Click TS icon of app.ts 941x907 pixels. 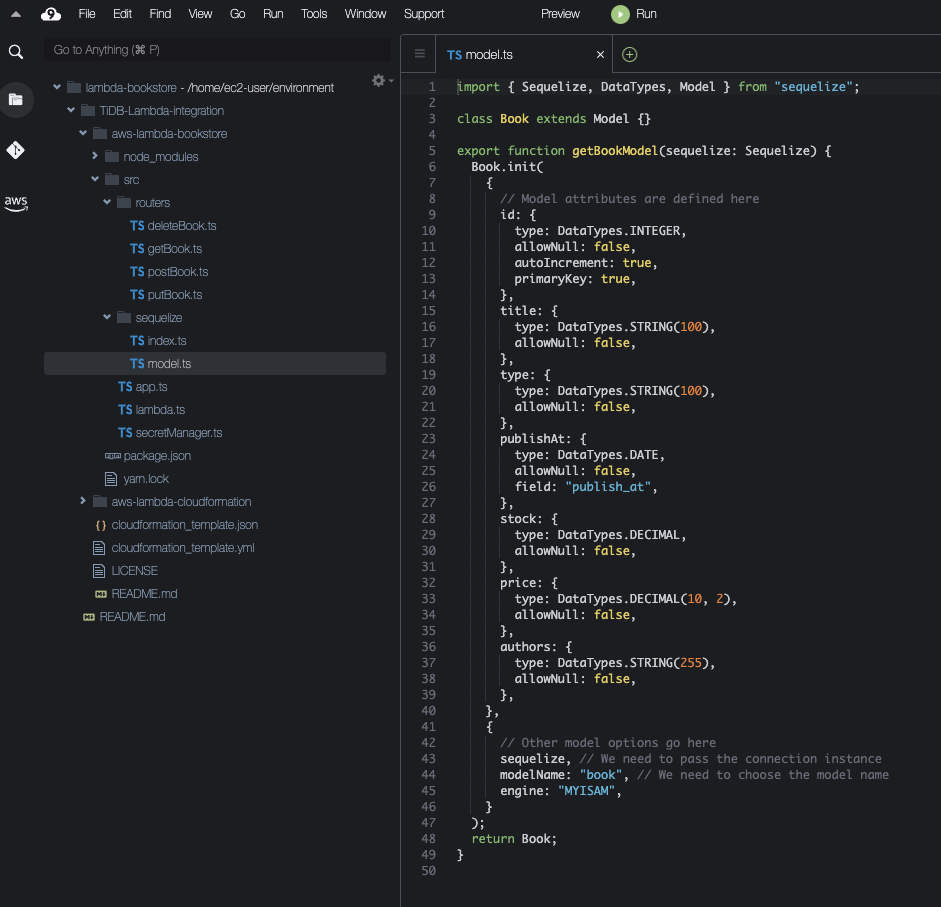coord(125,387)
